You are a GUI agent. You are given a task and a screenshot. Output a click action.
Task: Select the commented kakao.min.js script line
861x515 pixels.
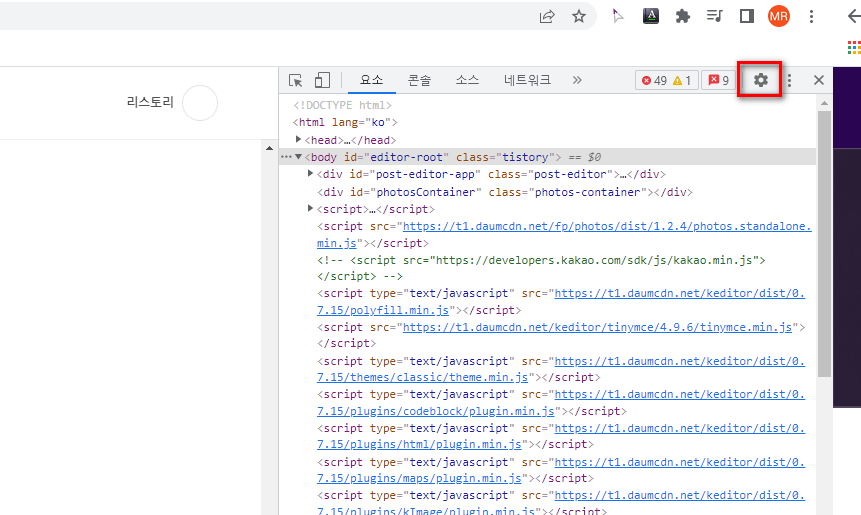(x=541, y=268)
